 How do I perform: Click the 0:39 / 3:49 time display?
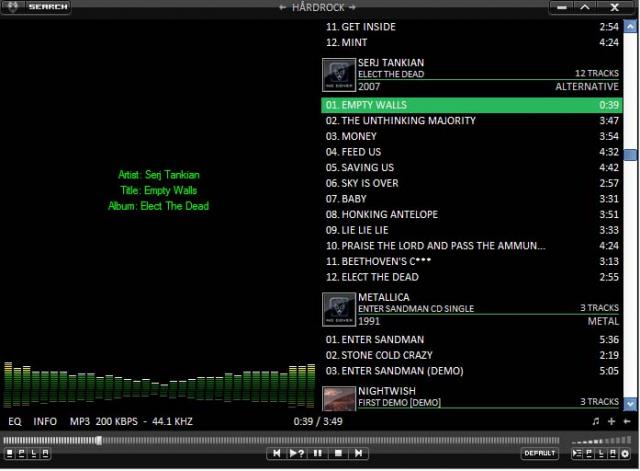tap(318, 421)
